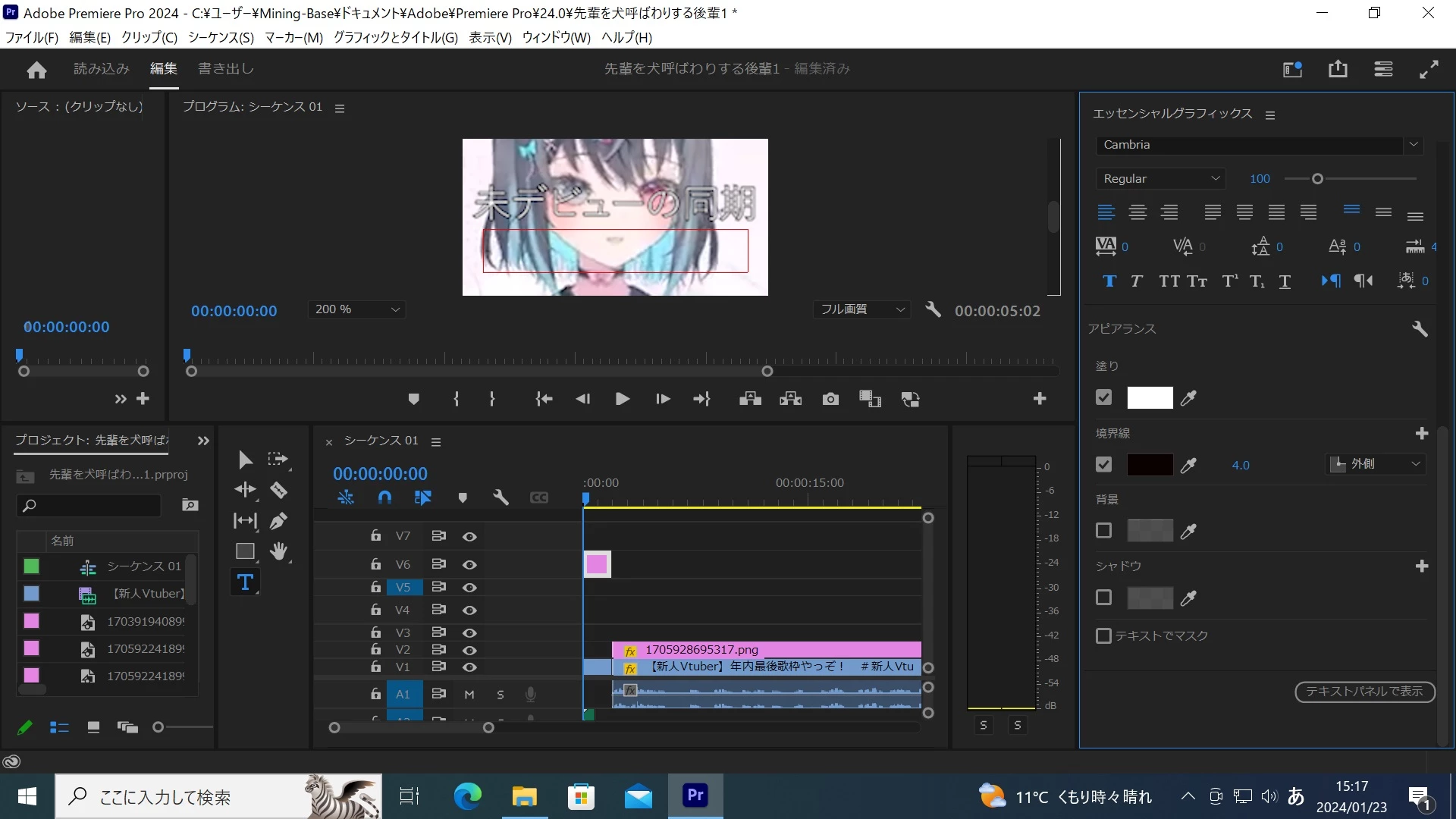Open the 200 % zoom level dropdown
The image size is (1456, 819).
click(356, 309)
